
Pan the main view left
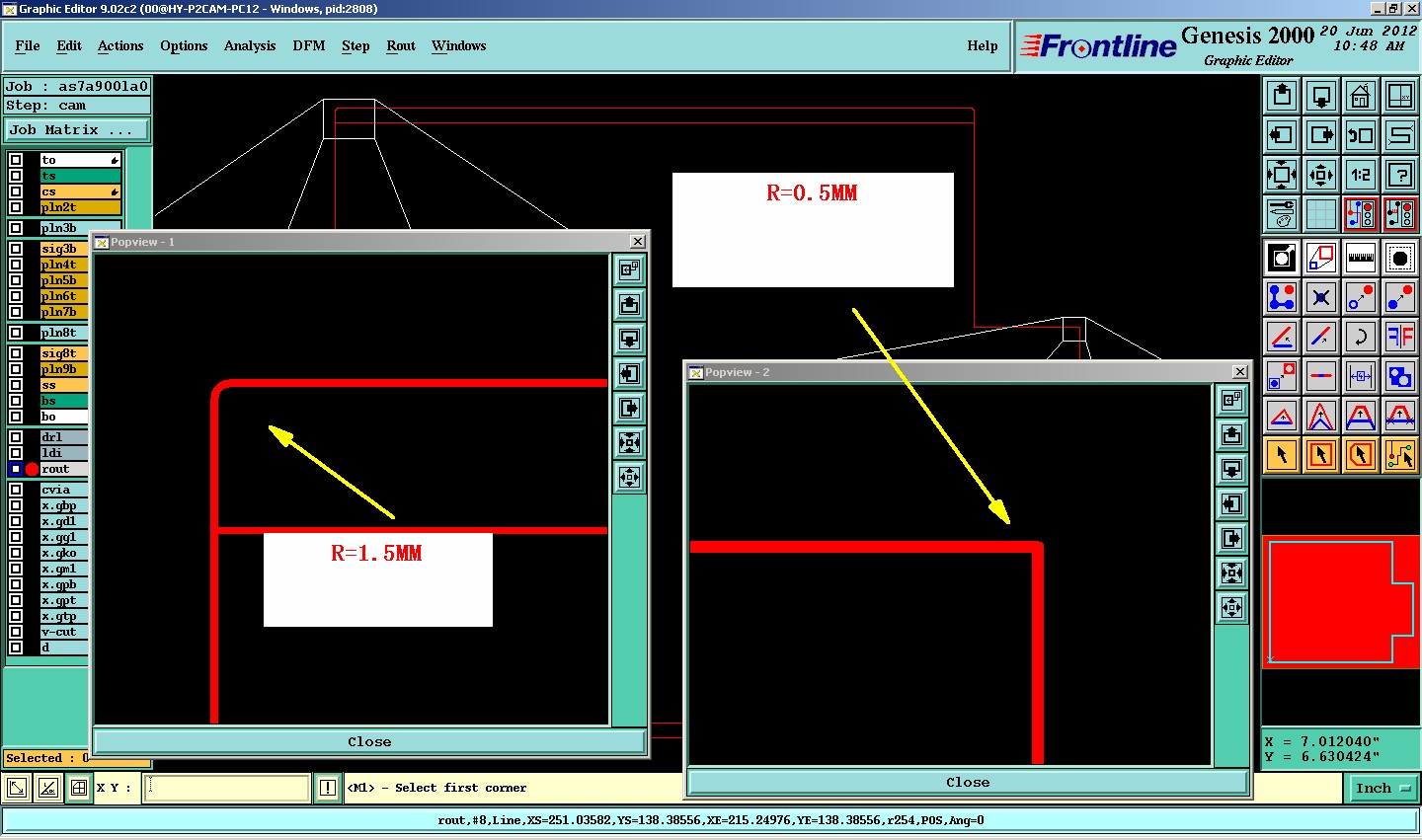pos(1282,135)
